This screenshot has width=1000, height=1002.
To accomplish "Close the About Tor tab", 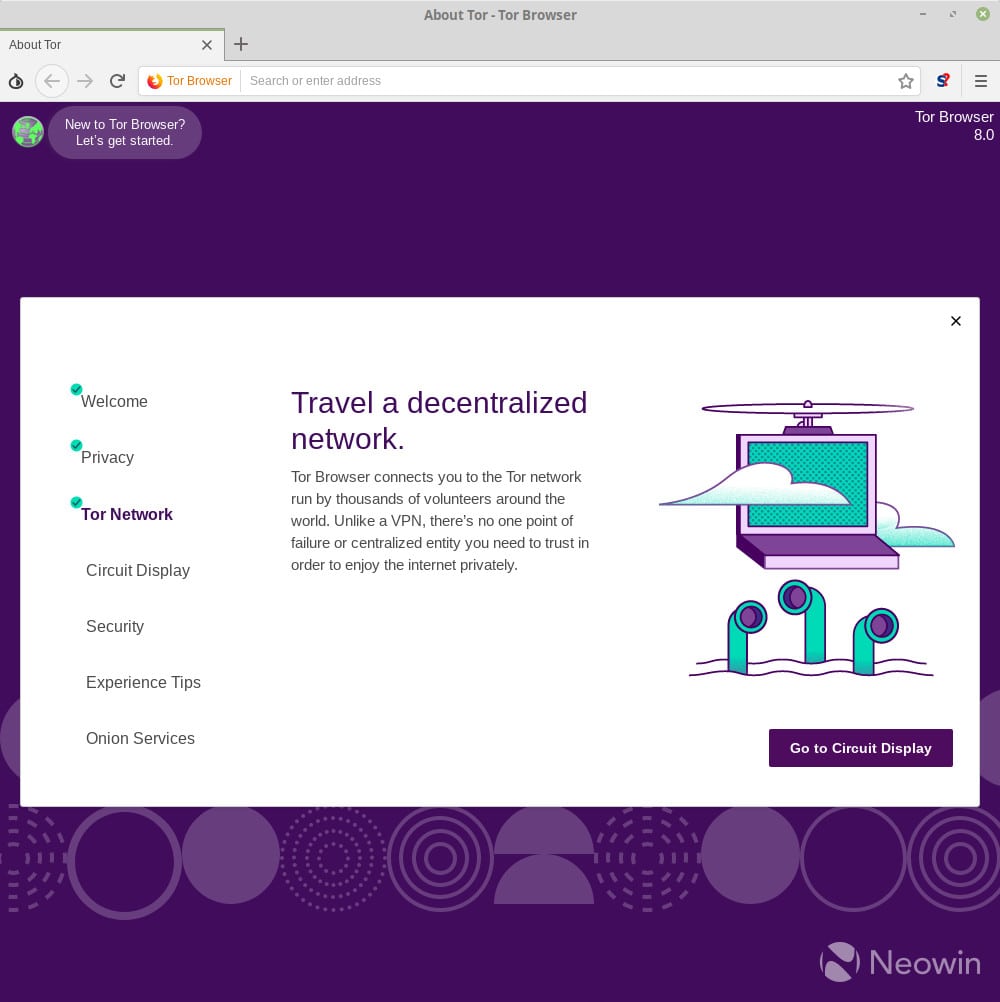I will tap(207, 45).
